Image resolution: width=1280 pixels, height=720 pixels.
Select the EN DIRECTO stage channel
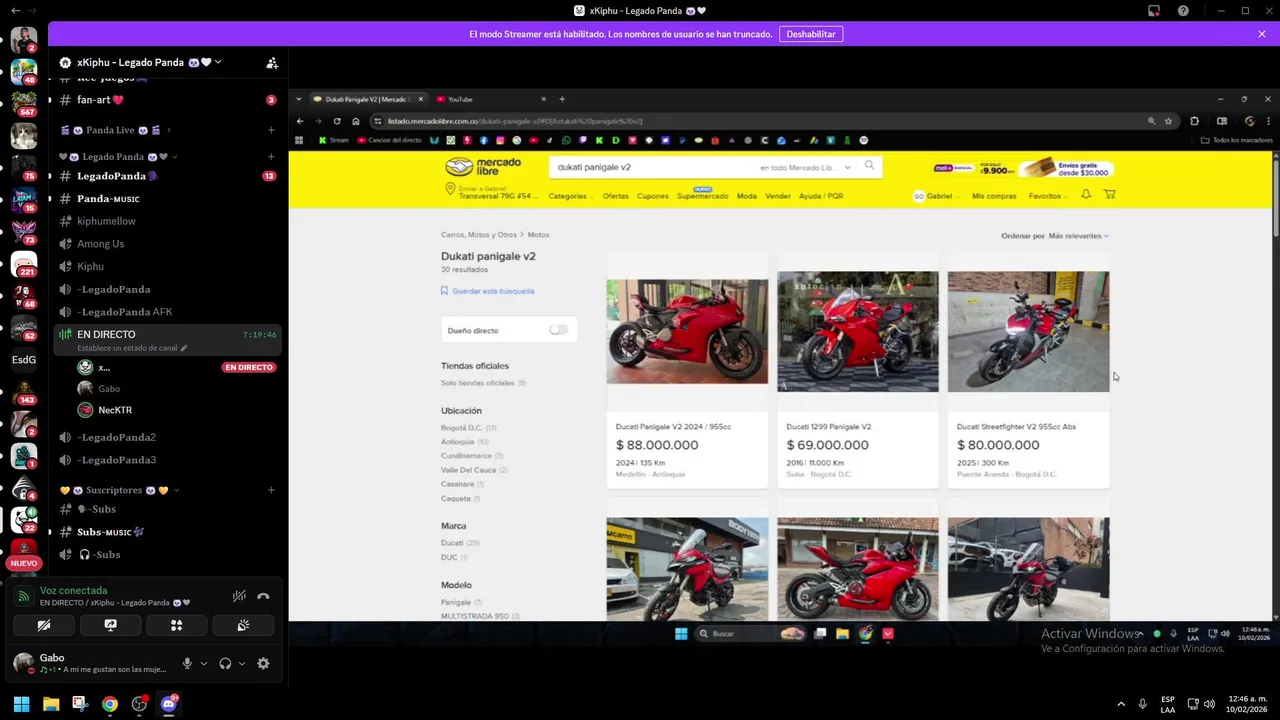pyautogui.click(x=167, y=340)
